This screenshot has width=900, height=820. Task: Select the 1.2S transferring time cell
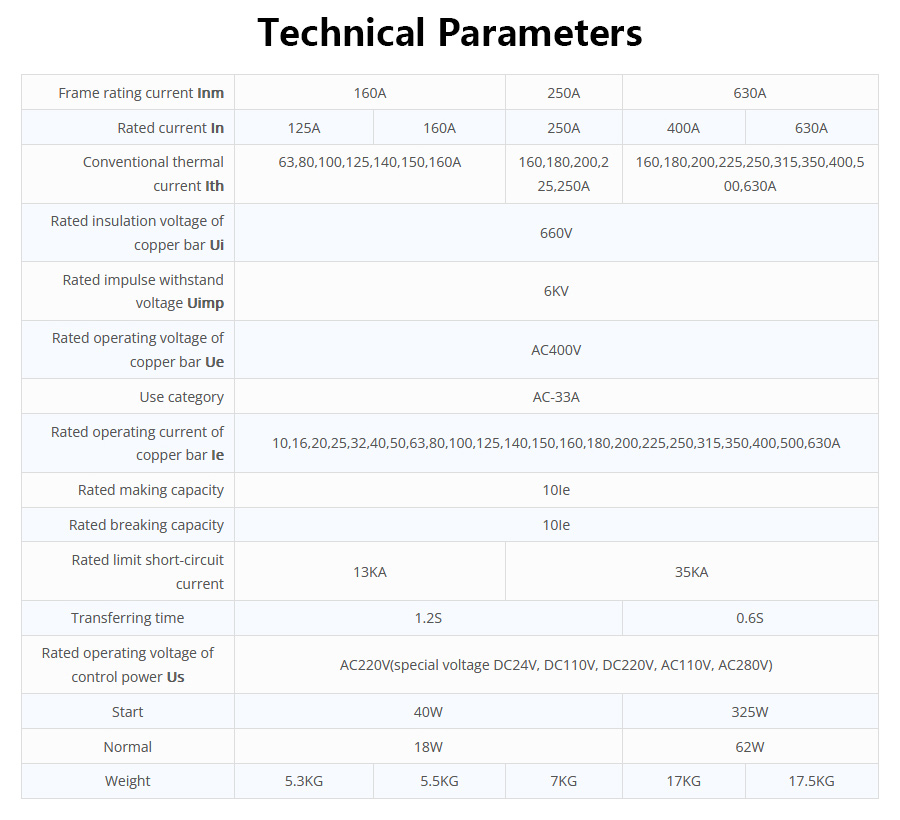428,618
